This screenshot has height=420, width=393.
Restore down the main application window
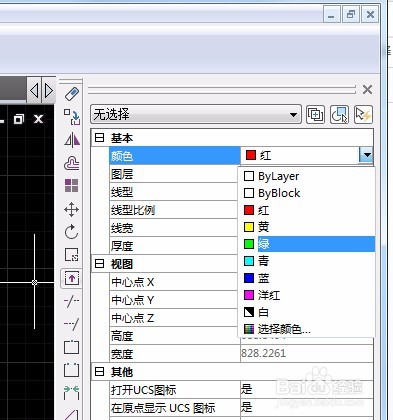(350, 15)
